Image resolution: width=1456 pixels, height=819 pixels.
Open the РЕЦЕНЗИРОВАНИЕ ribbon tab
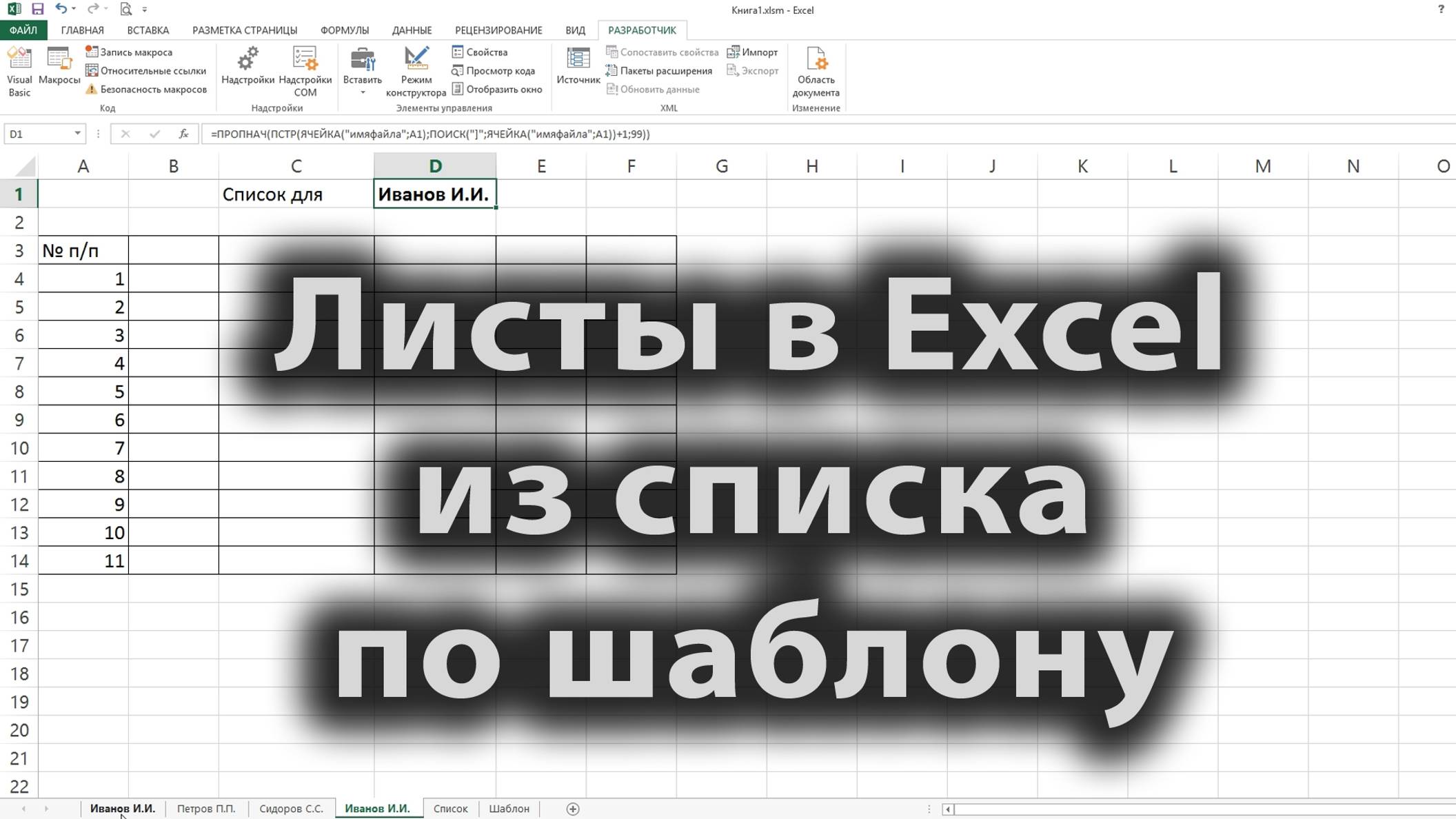[498, 30]
